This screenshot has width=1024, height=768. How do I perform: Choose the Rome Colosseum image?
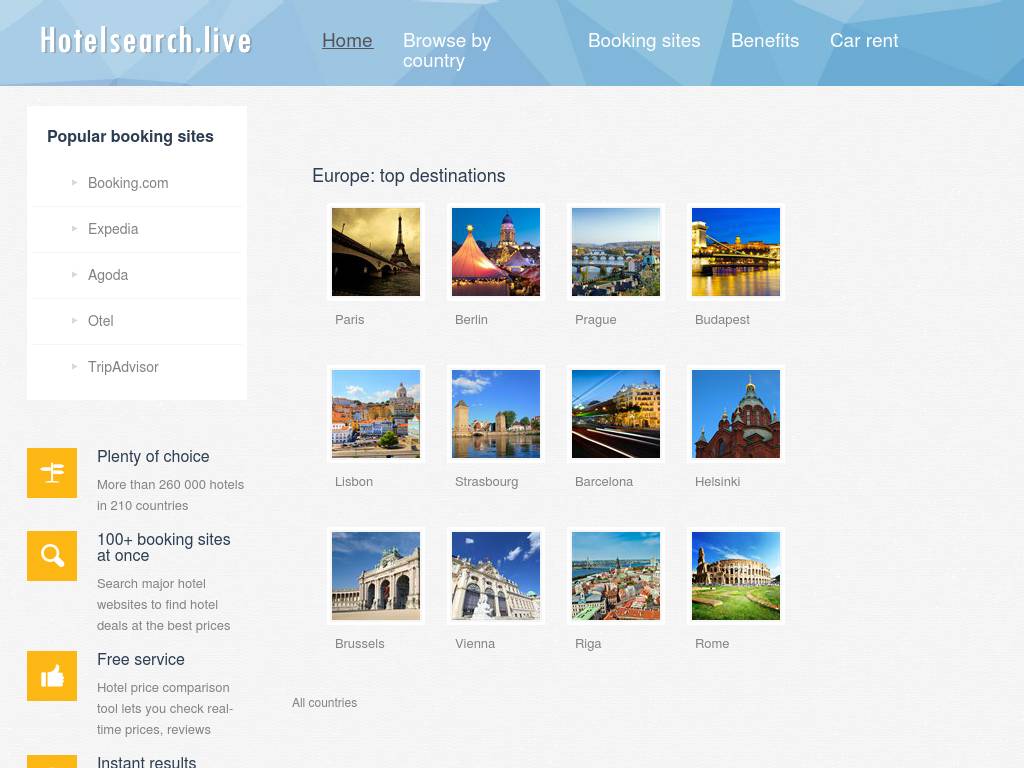(x=736, y=576)
